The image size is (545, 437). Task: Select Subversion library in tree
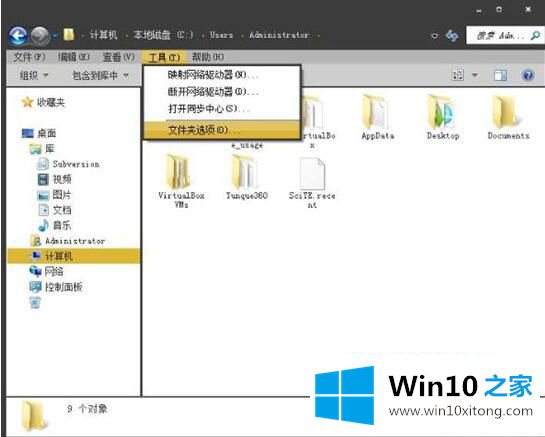pos(76,164)
